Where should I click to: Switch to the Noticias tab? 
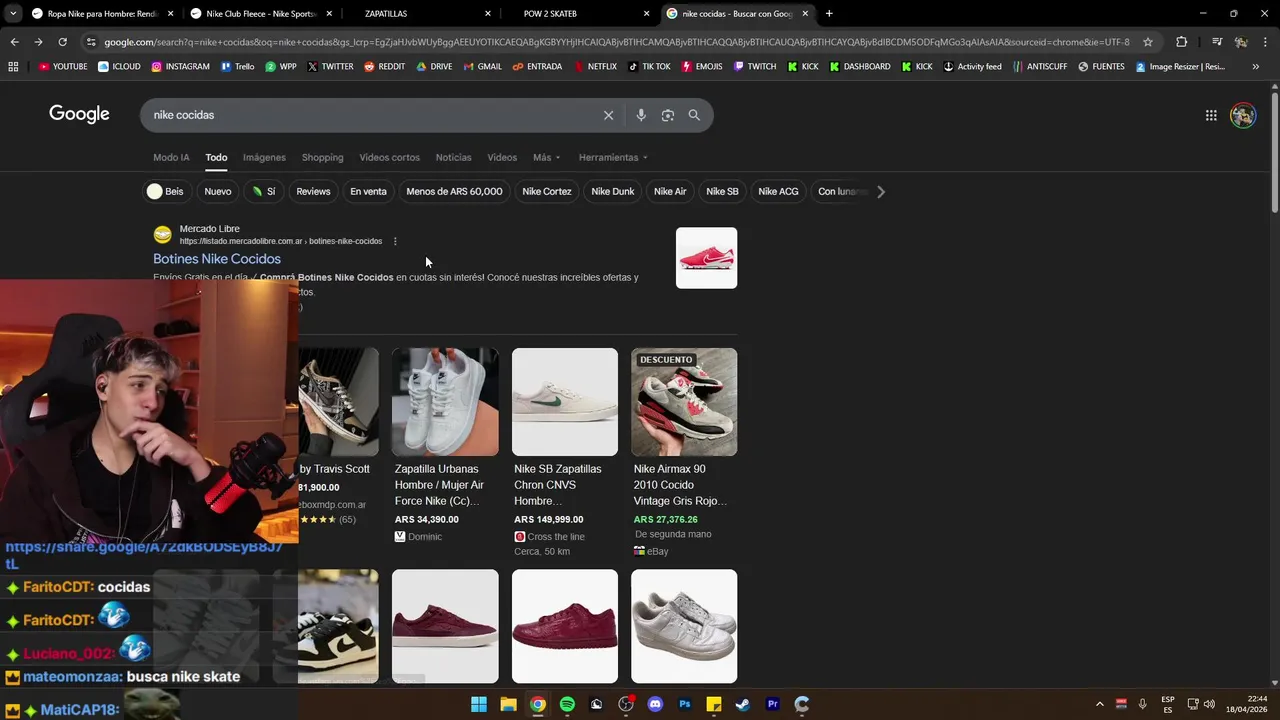click(x=453, y=157)
